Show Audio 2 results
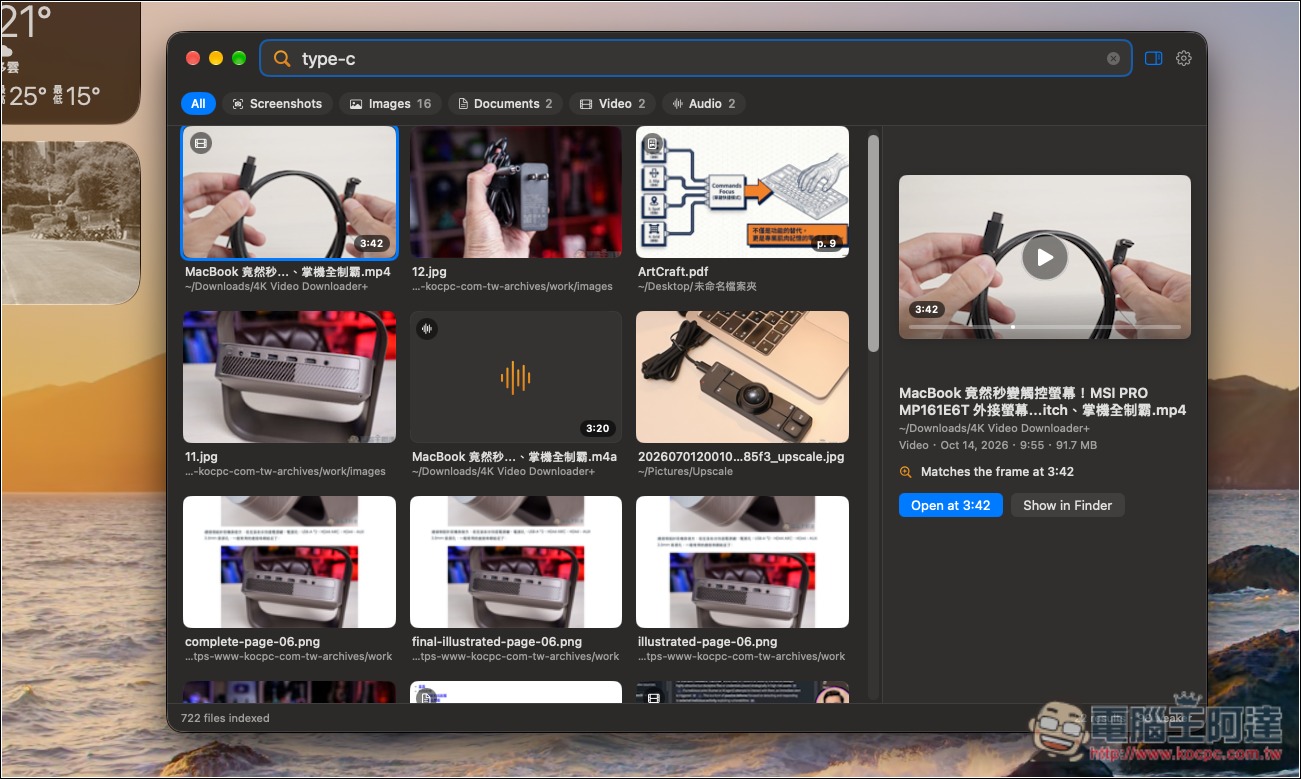Viewport: 1301px width, 779px height. click(703, 104)
